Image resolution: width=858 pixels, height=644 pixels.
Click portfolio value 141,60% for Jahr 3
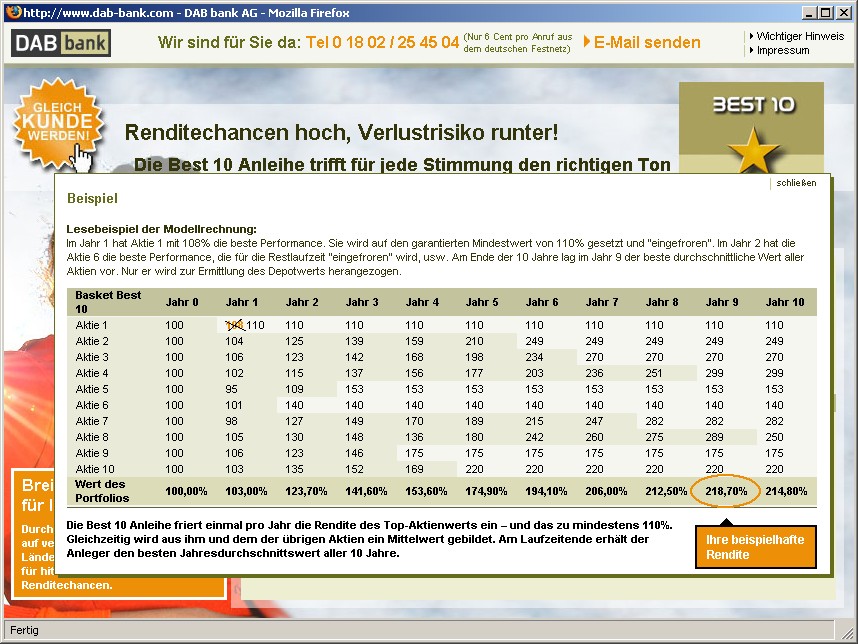tap(366, 491)
